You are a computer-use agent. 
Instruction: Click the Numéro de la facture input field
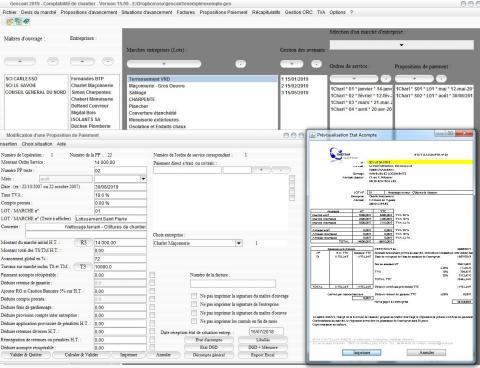tap(233, 284)
